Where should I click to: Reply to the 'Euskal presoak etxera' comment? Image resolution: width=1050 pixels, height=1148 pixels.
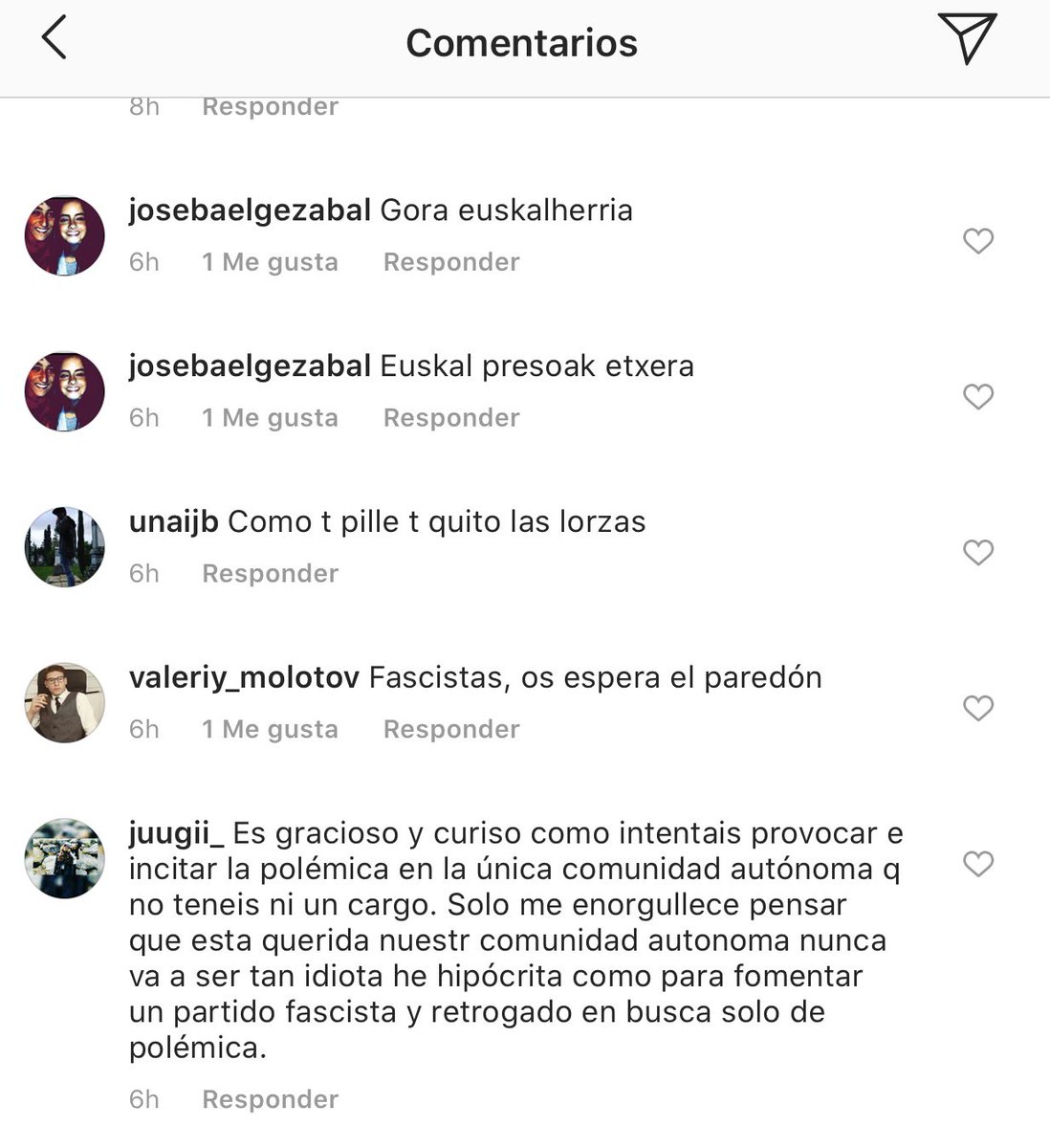click(x=451, y=418)
